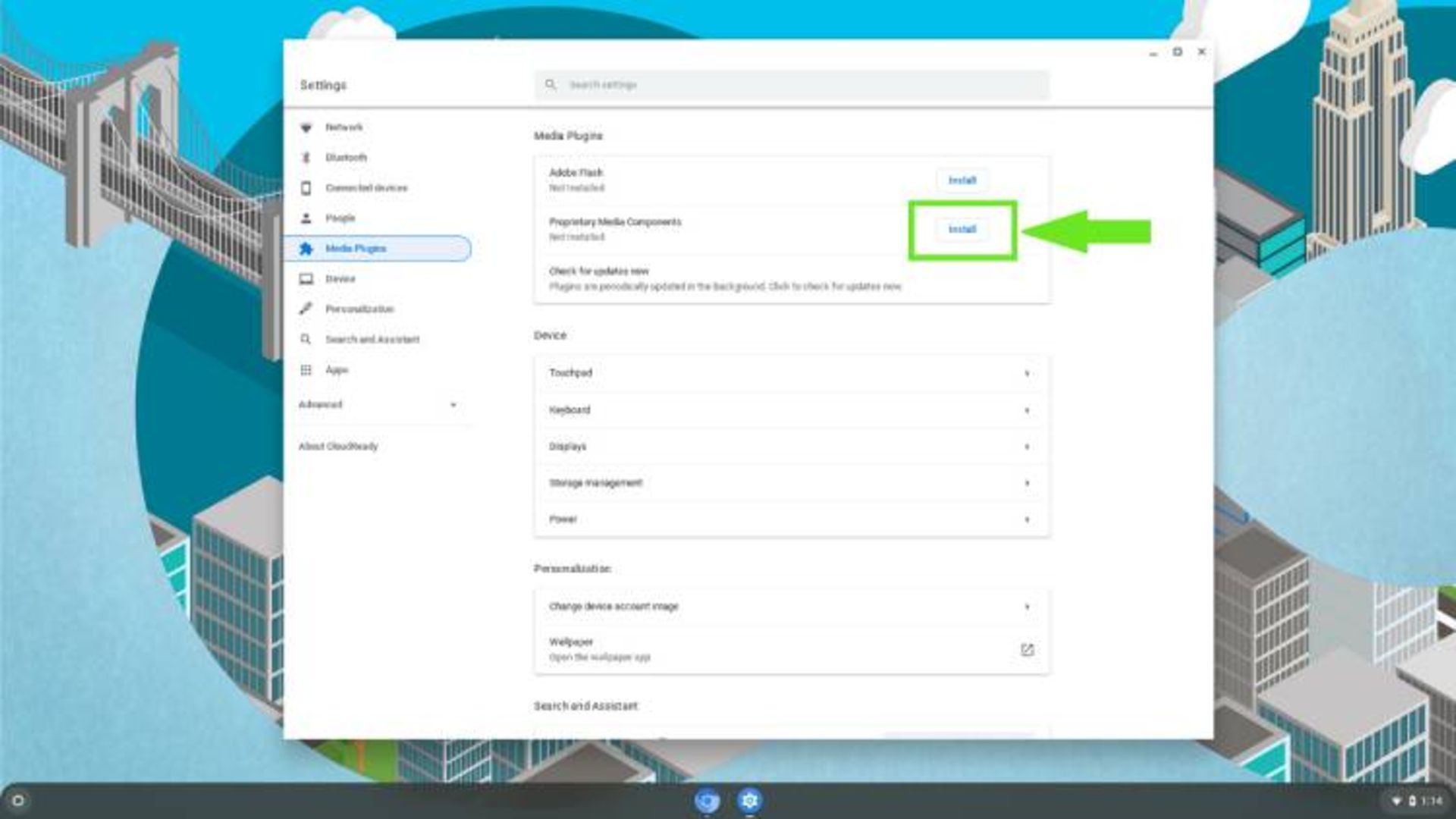Expand Touchpad settings arrow

[x=1027, y=373]
